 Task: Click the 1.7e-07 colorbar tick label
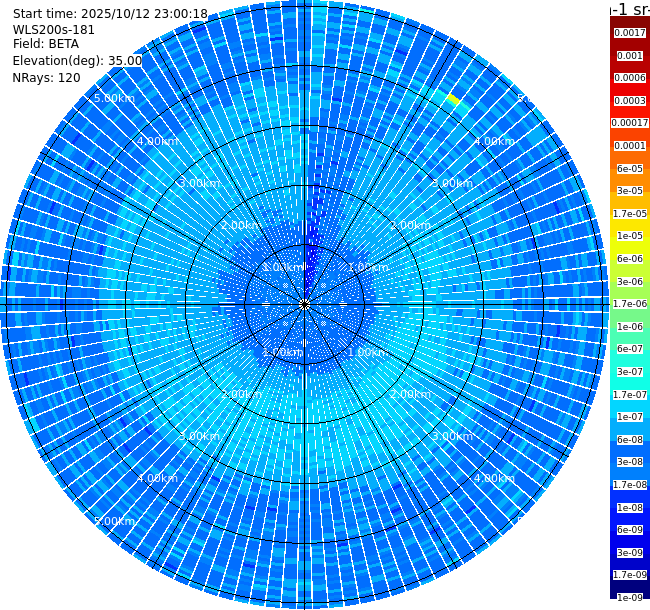tap(630, 395)
